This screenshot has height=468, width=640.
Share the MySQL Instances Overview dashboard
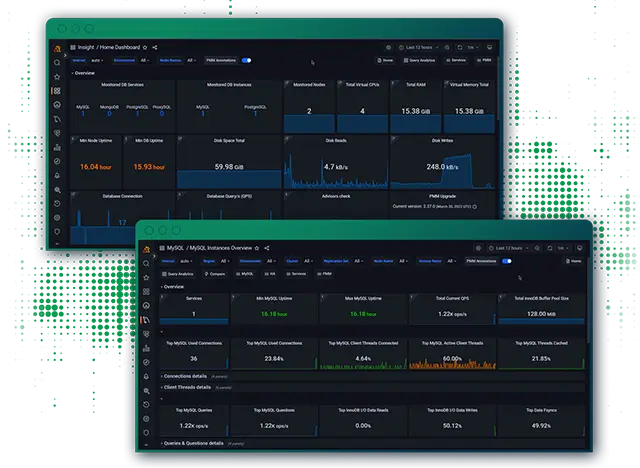pyautogui.click(x=266, y=246)
